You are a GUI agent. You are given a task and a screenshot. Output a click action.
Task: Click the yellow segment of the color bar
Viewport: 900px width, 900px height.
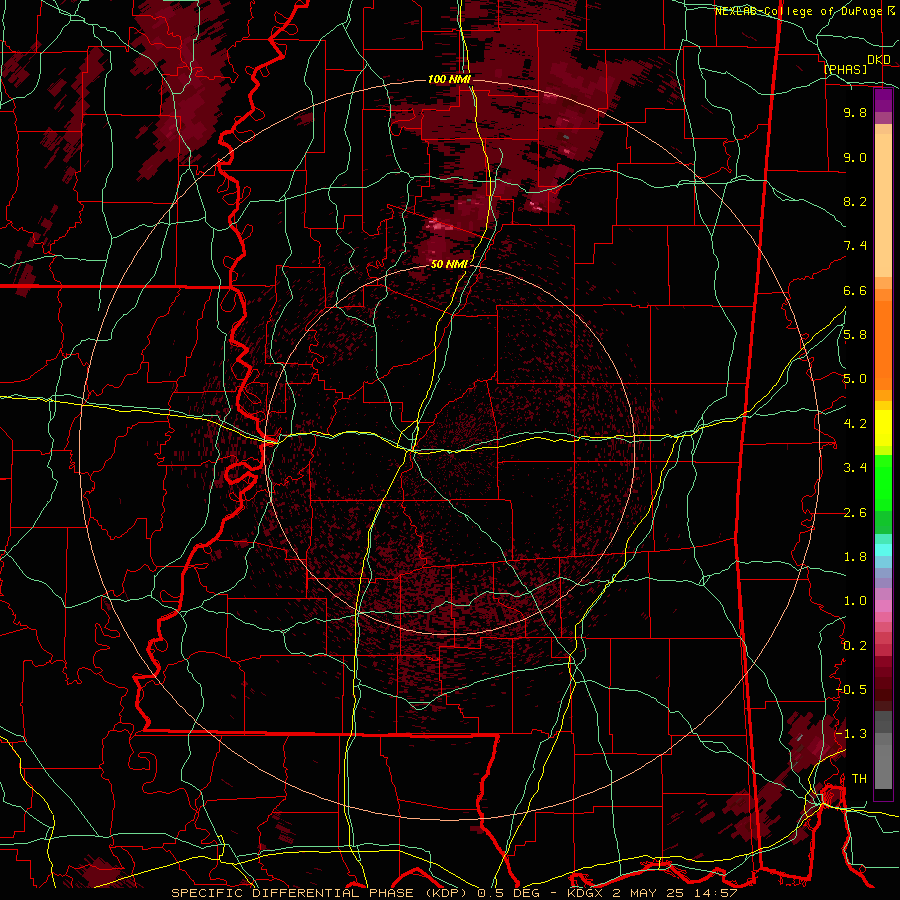pos(883,428)
